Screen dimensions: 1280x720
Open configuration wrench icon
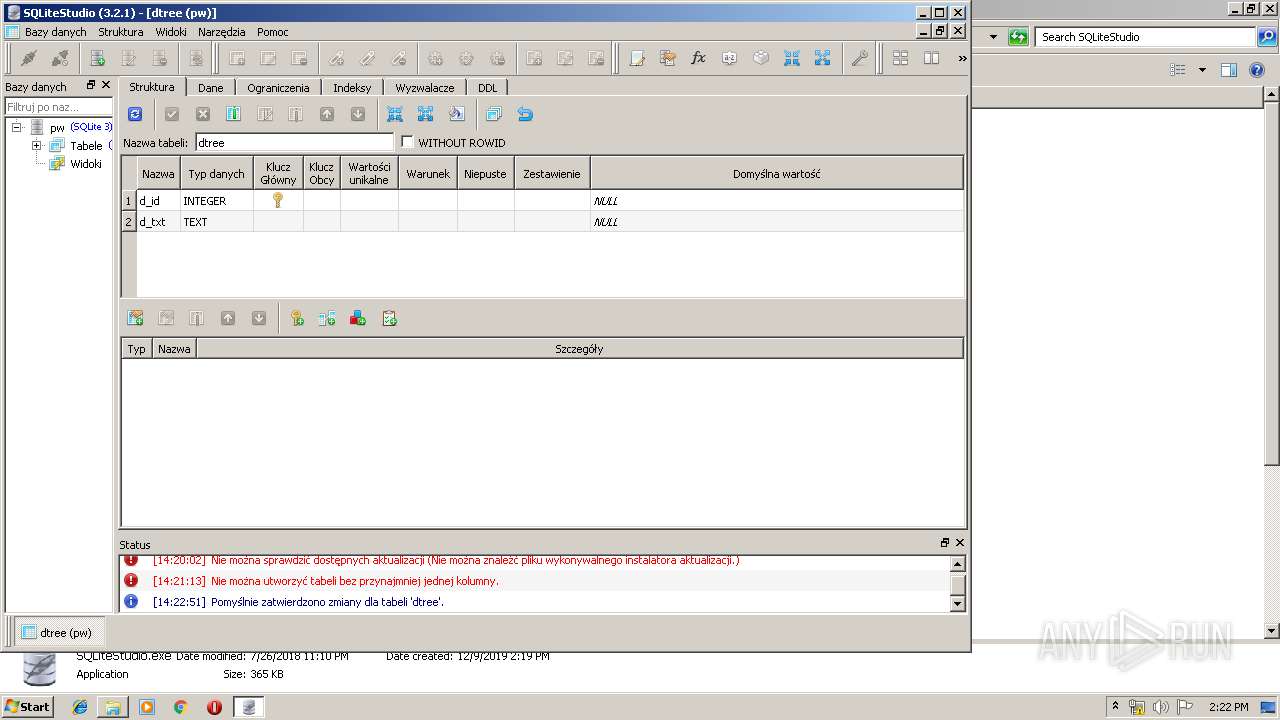tap(859, 58)
